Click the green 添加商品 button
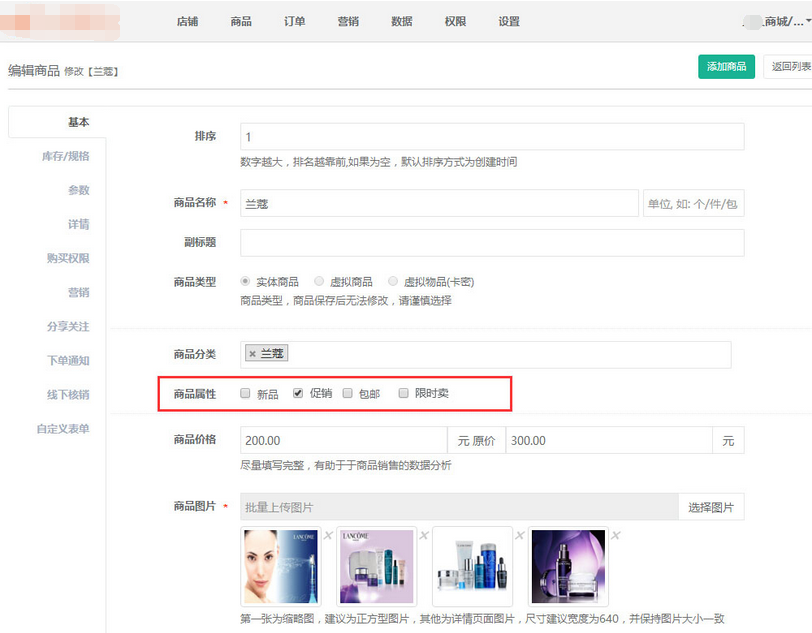The height and width of the screenshot is (633, 812). point(726,67)
